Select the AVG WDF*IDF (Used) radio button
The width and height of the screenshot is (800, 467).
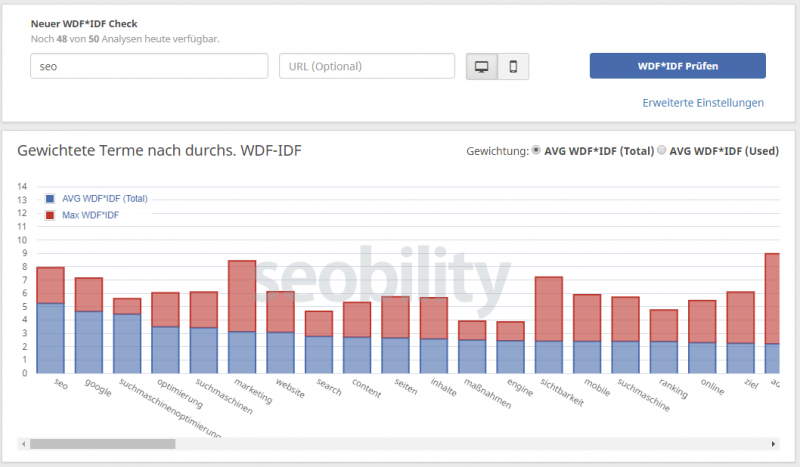tap(661, 150)
